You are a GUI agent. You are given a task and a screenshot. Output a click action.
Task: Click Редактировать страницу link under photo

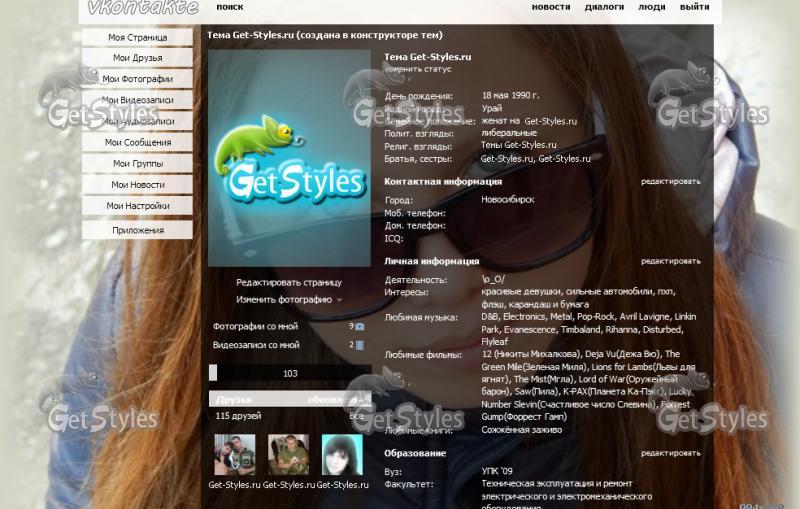(288, 282)
